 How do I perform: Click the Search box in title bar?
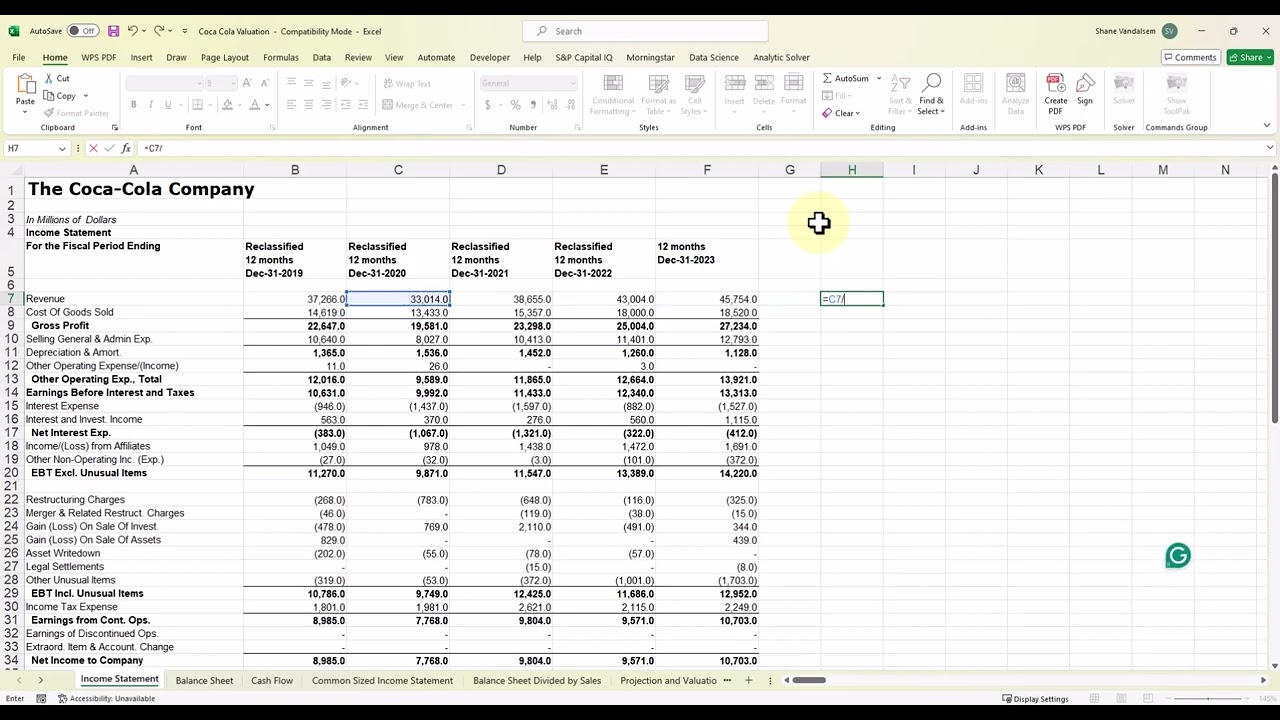click(x=645, y=31)
